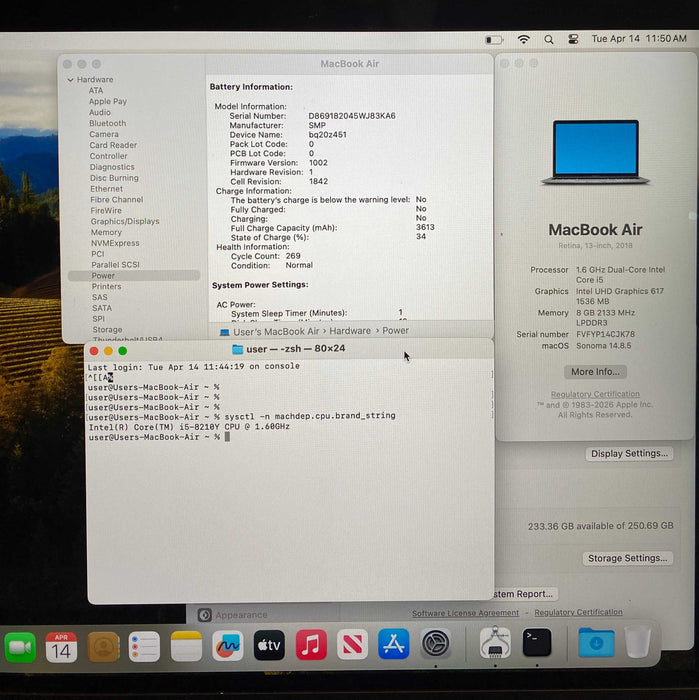Select PCI in Hardware sidebar

[x=98, y=254]
